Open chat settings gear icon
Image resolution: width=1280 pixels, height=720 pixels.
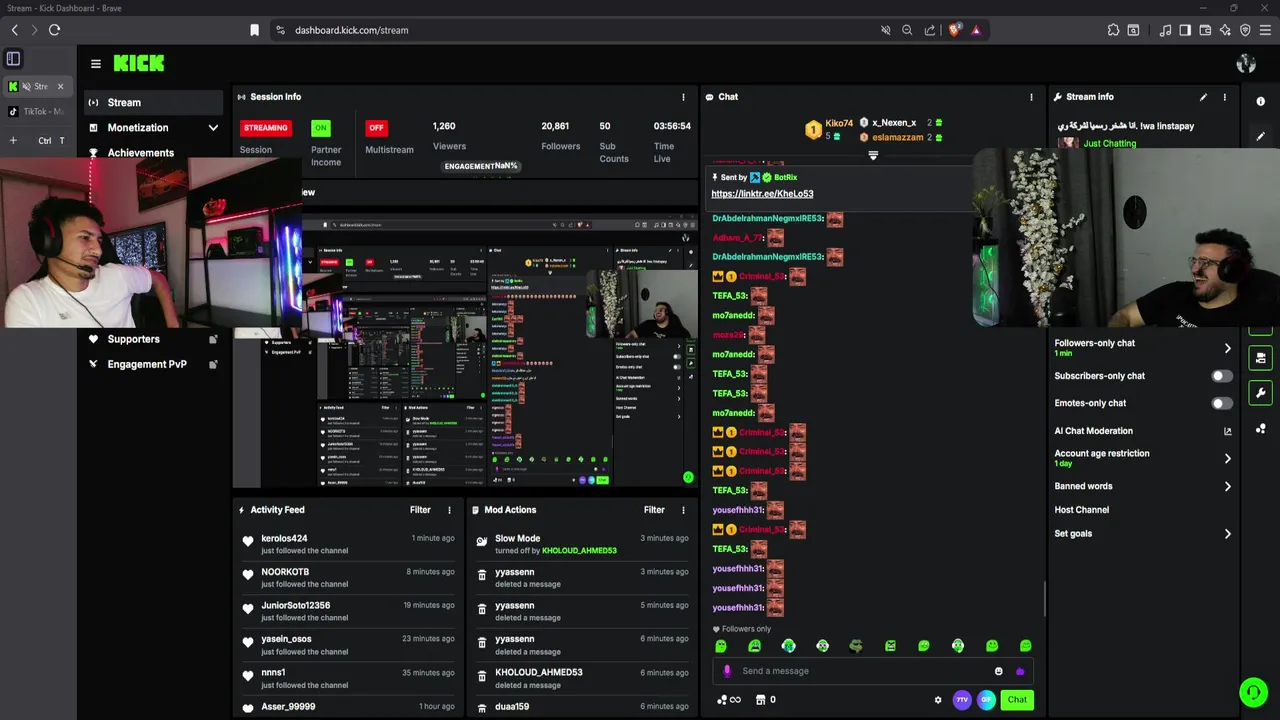(x=938, y=700)
